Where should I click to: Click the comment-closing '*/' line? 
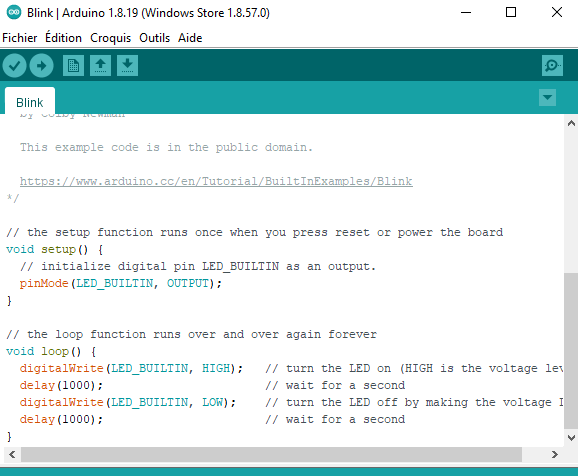pos(13,198)
